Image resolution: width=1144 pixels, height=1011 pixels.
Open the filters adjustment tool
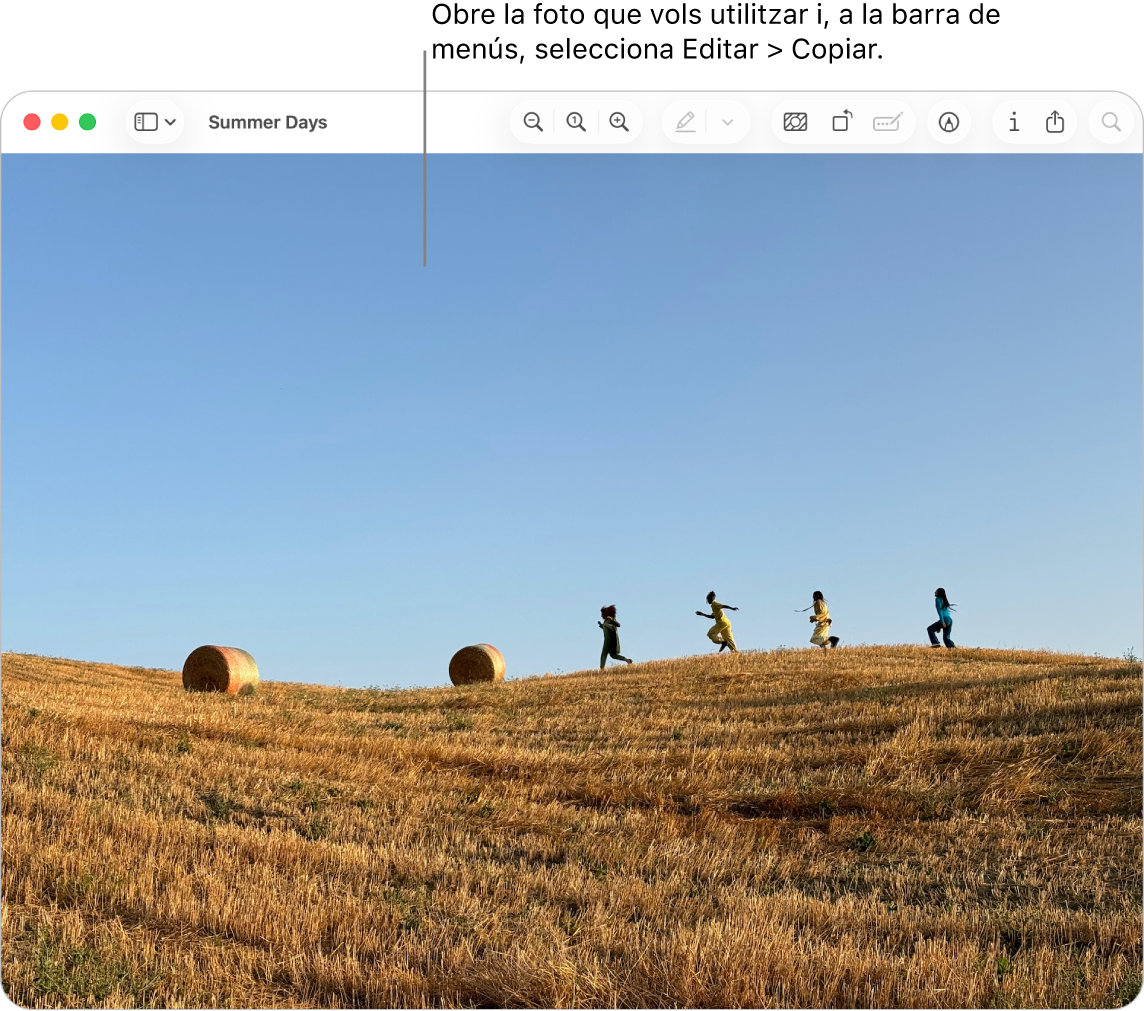pos(795,122)
